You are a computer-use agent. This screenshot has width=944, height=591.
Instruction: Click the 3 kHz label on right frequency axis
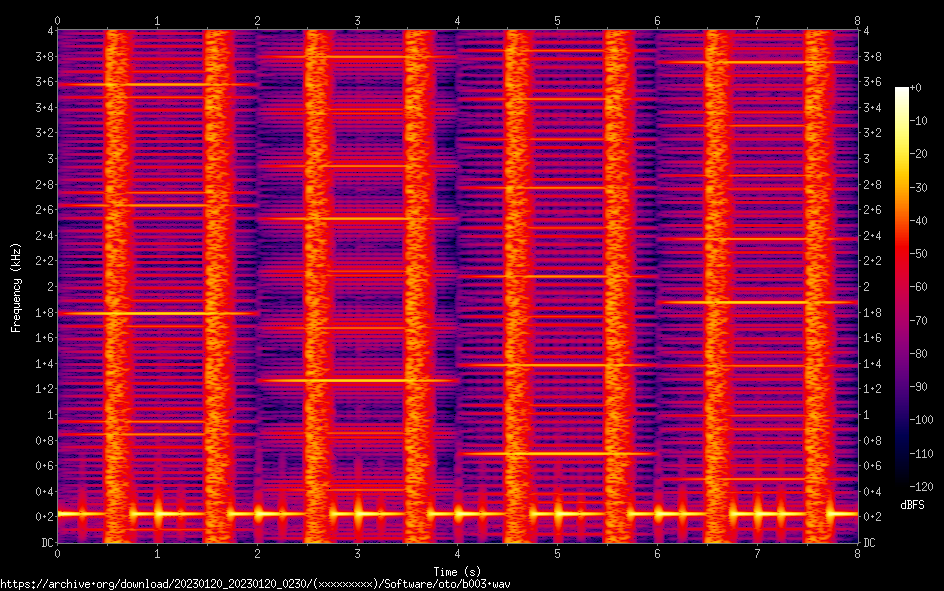point(867,159)
